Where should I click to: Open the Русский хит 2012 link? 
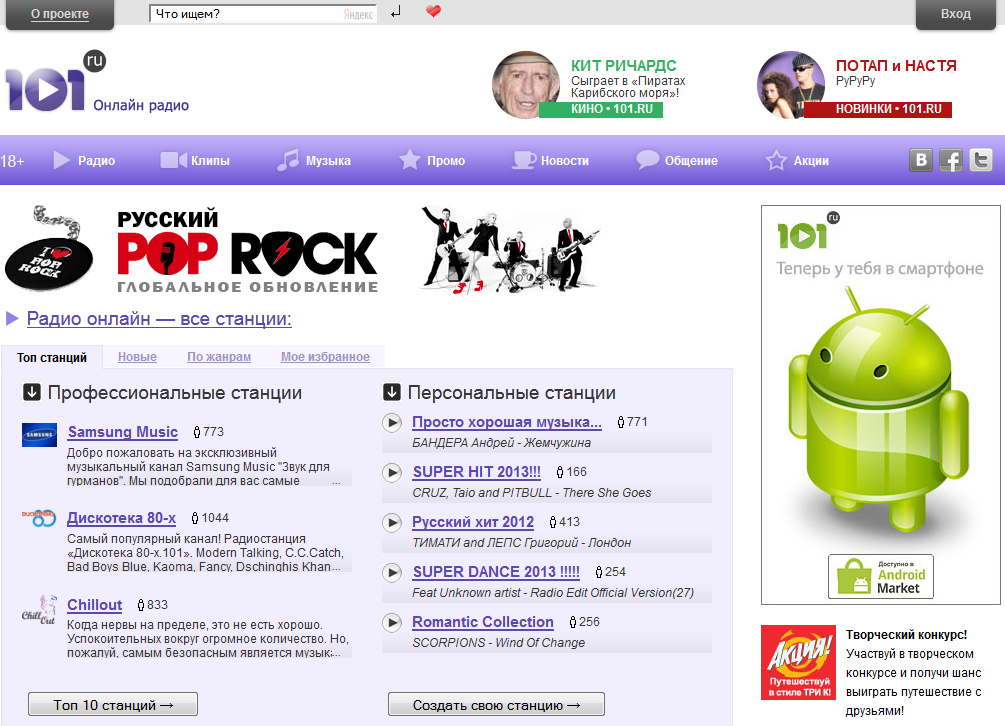[x=473, y=522]
